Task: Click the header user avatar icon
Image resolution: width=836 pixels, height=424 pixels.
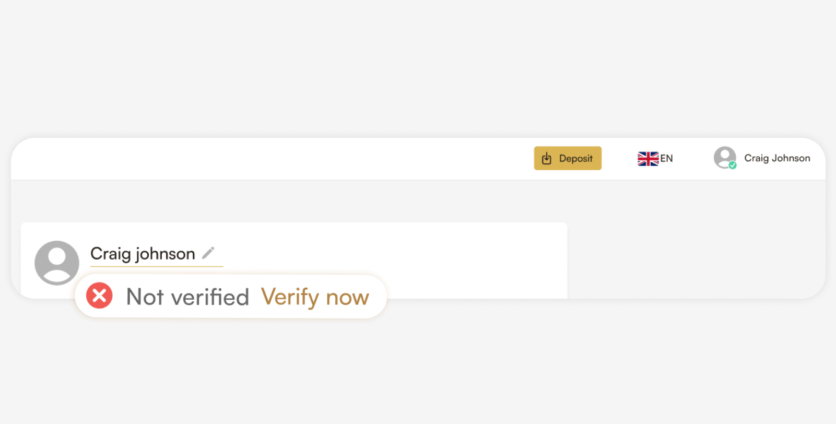Action: tap(724, 157)
